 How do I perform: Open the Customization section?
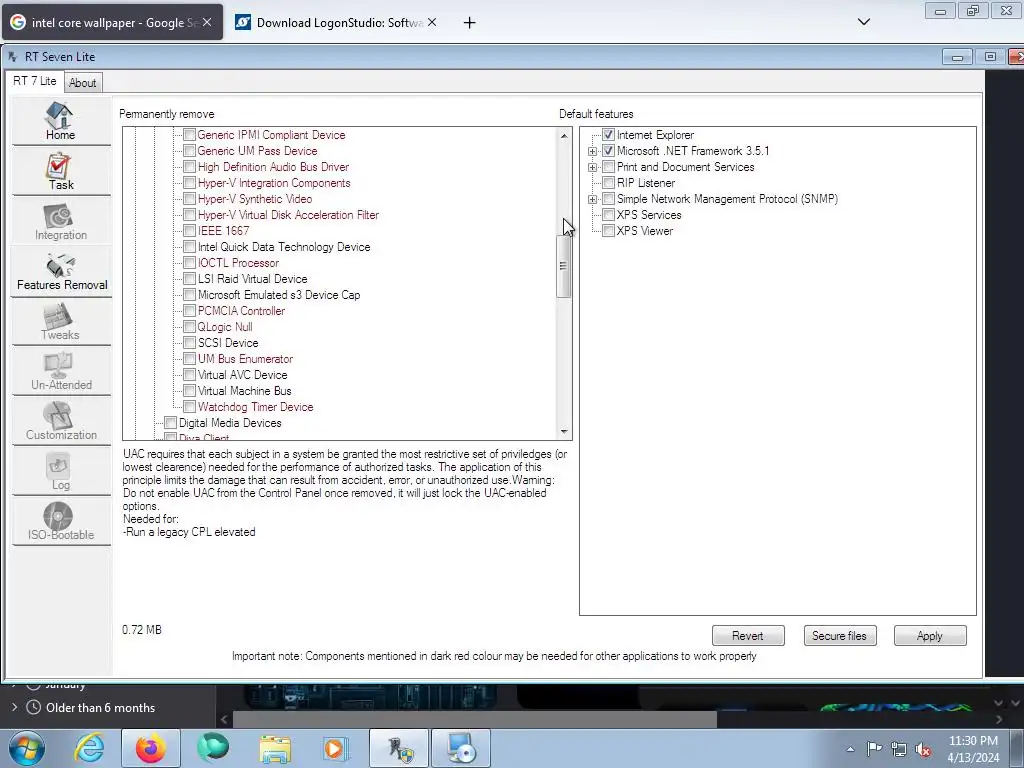pos(61,422)
